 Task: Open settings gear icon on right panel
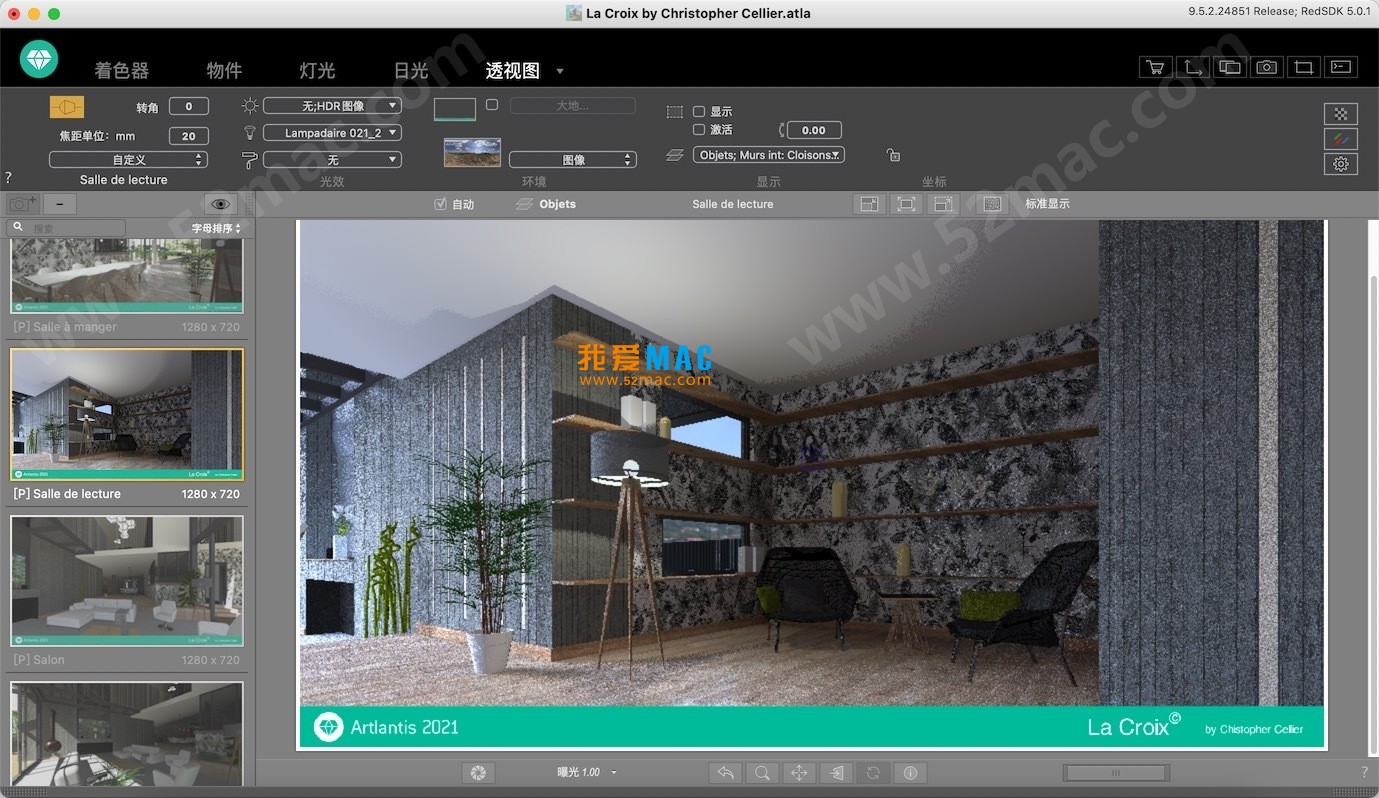pyautogui.click(x=1341, y=164)
